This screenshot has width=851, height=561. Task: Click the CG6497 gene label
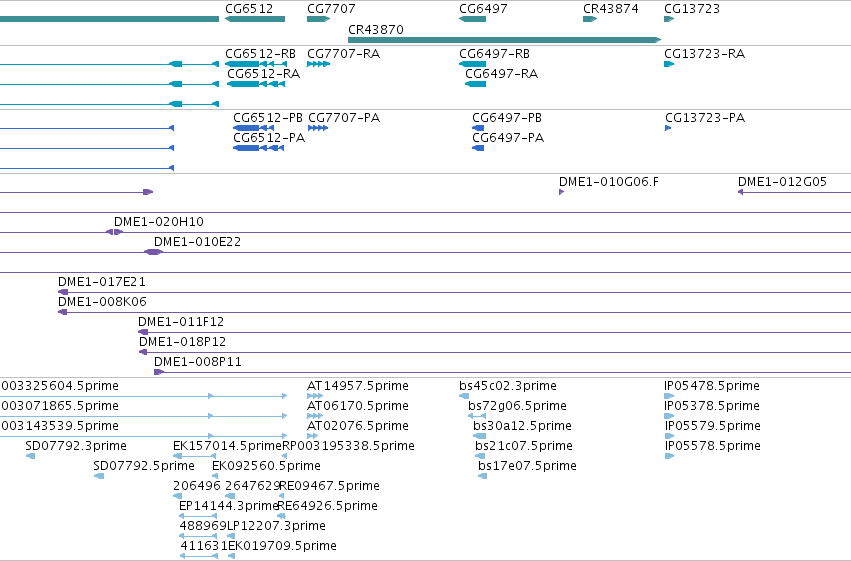[483, 9]
